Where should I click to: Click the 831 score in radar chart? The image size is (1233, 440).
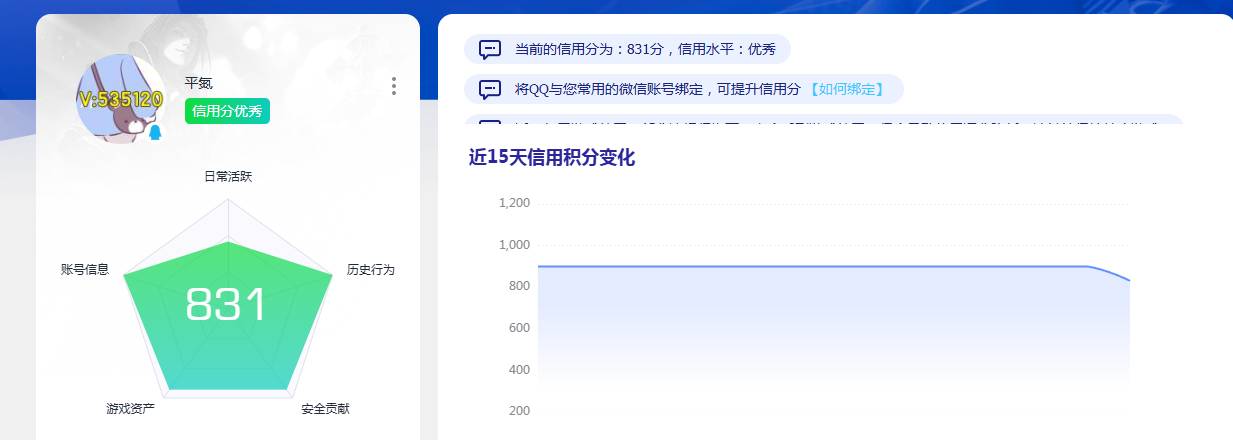[x=227, y=305]
